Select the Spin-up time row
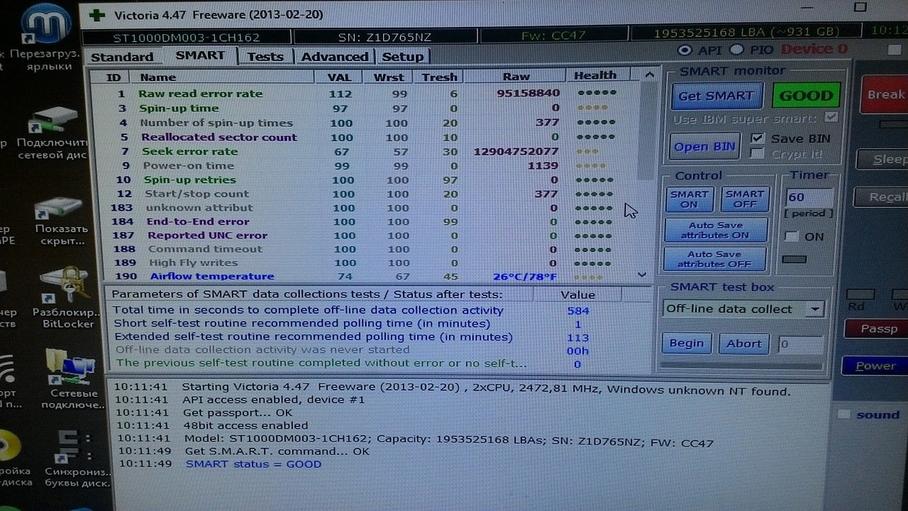This screenshot has width=908, height=511. [x=365, y=108]
